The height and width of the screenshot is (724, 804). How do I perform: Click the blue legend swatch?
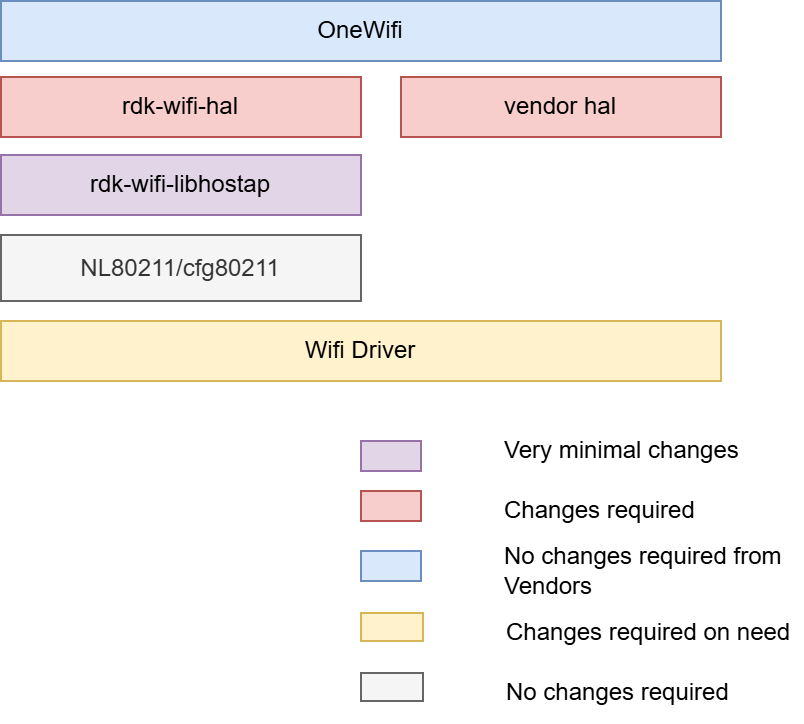(391, 566)
